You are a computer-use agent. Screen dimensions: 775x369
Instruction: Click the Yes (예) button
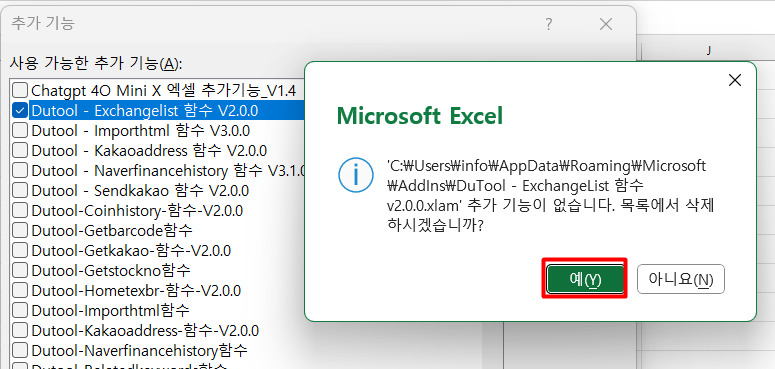[585, 279]
